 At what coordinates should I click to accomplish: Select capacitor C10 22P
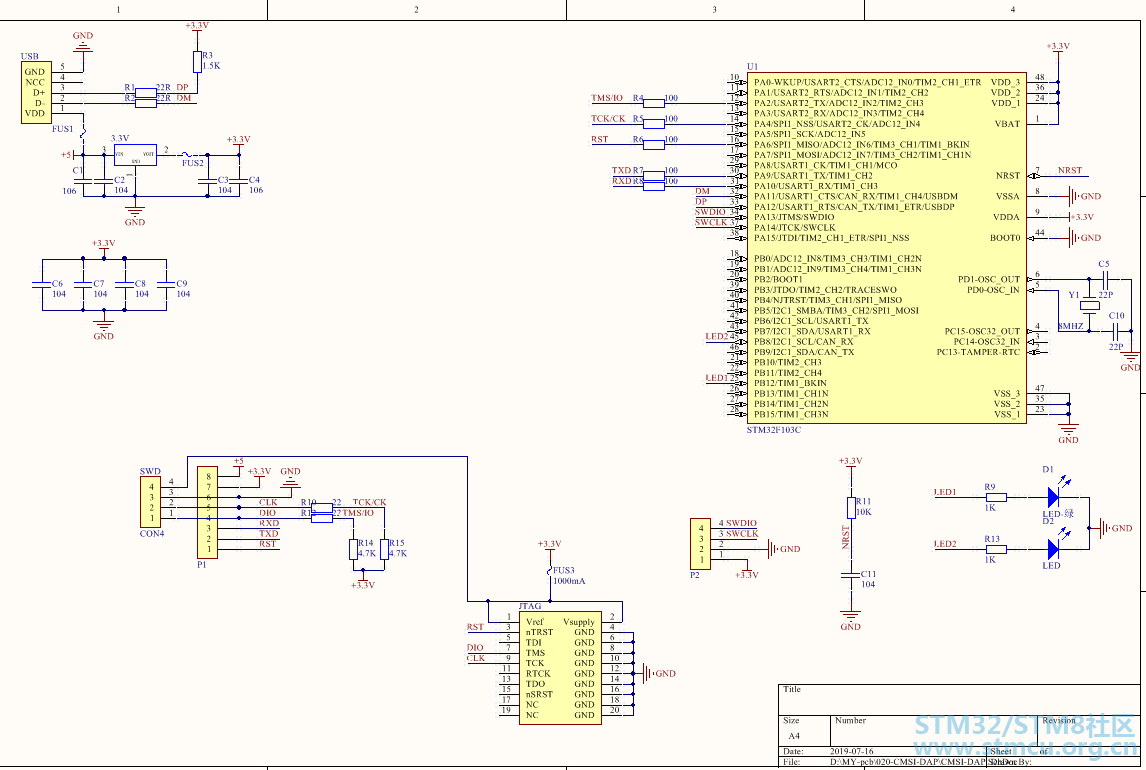coord(1115,331)
